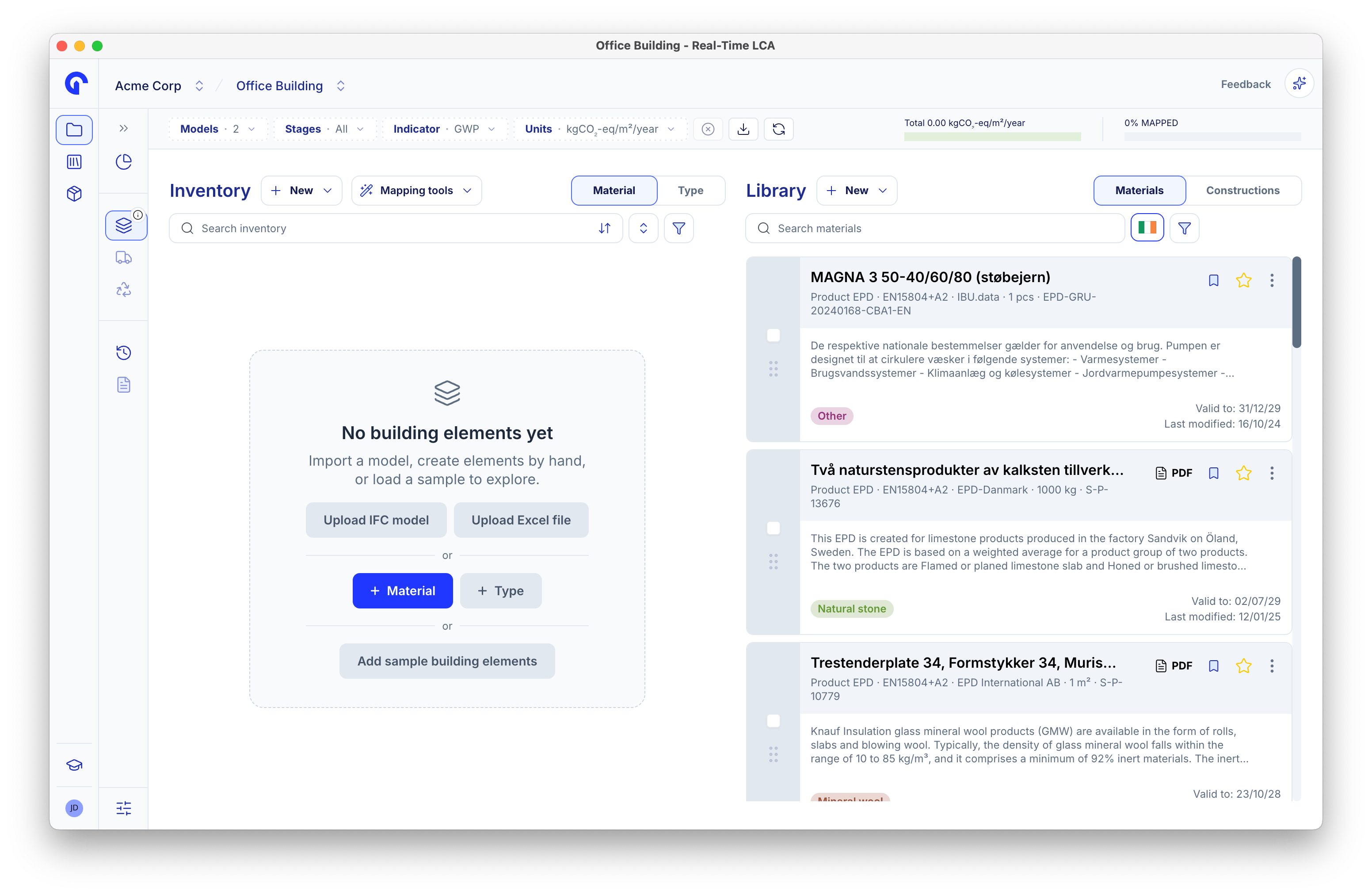This screenshot has width=1372, height=895.
Task: Click Upload IFC model button
Action: (x=376, y=520)
